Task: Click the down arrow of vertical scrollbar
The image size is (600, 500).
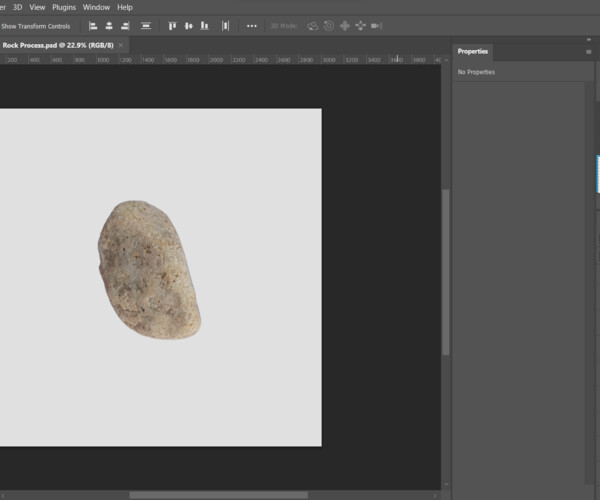Action: 446,485
